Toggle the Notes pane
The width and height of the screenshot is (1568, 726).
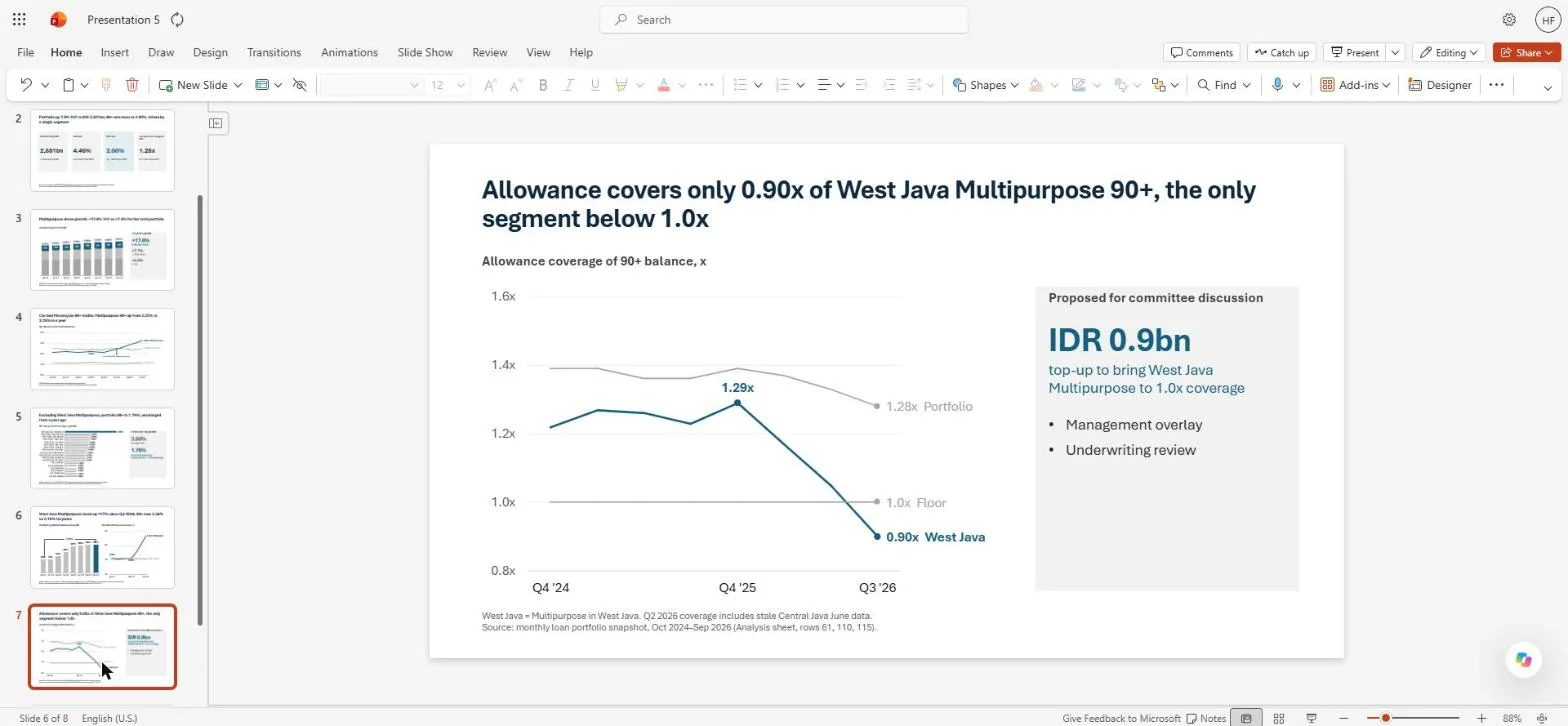[1206, 718]
